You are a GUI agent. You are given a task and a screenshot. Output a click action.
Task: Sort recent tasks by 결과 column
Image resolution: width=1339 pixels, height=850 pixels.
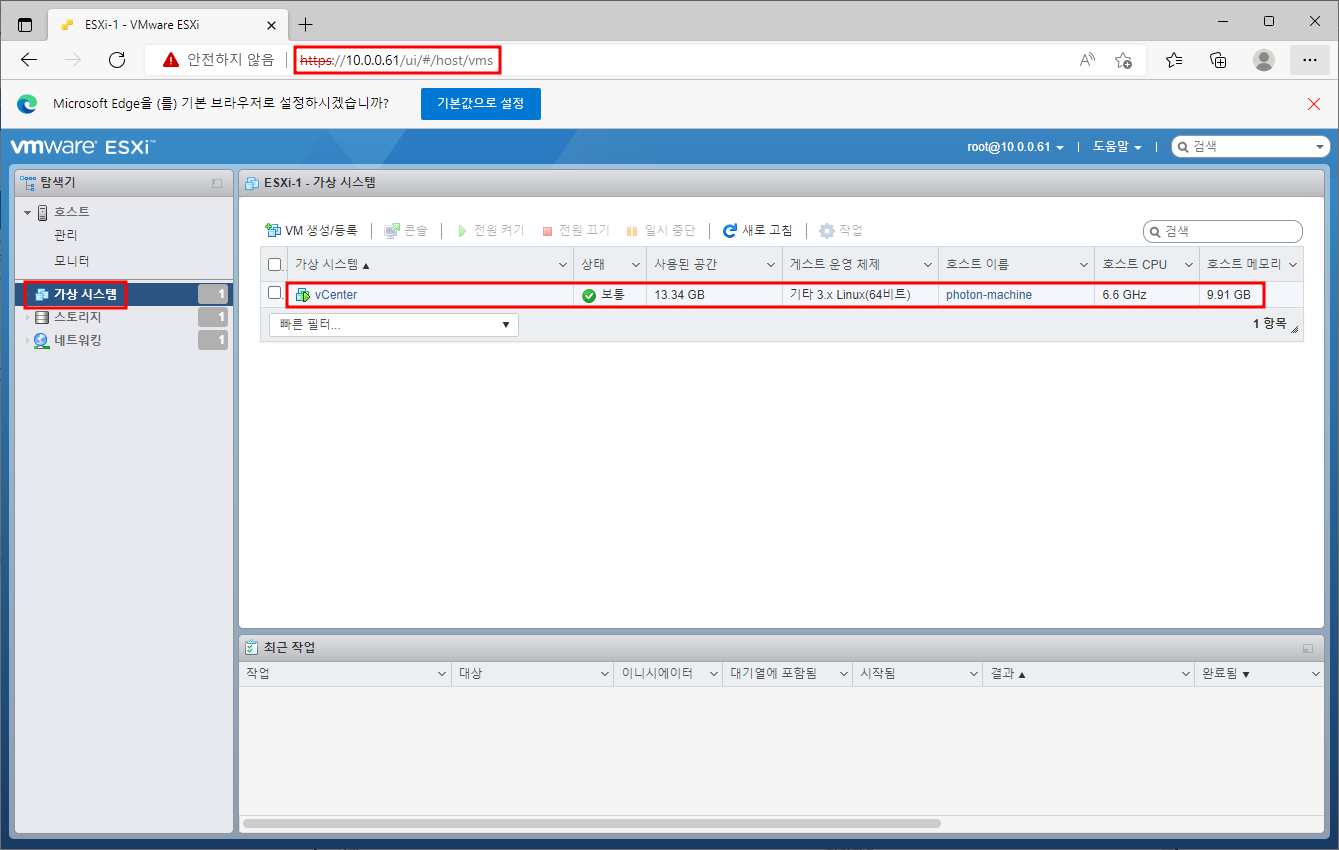[1008, 675]
